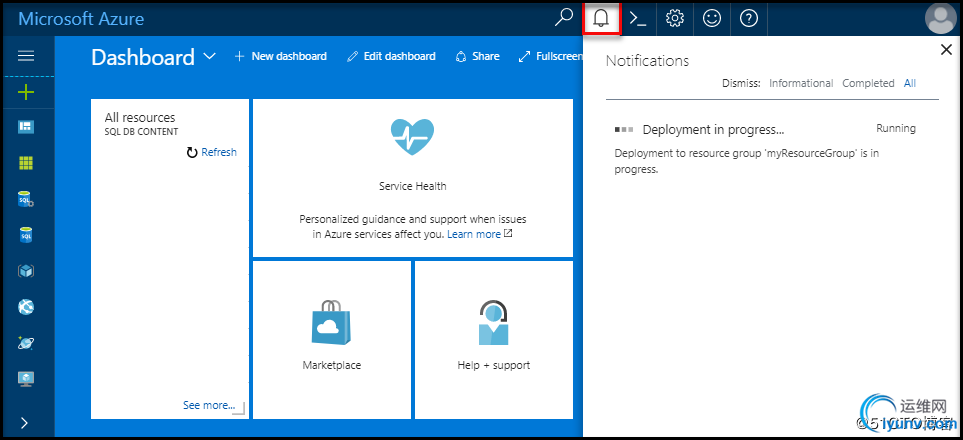This screenshot has width=963, height=440.
Task: Open Azure Cosmos DB planet icon in sidebar
Action: click(x=26, y=343)
